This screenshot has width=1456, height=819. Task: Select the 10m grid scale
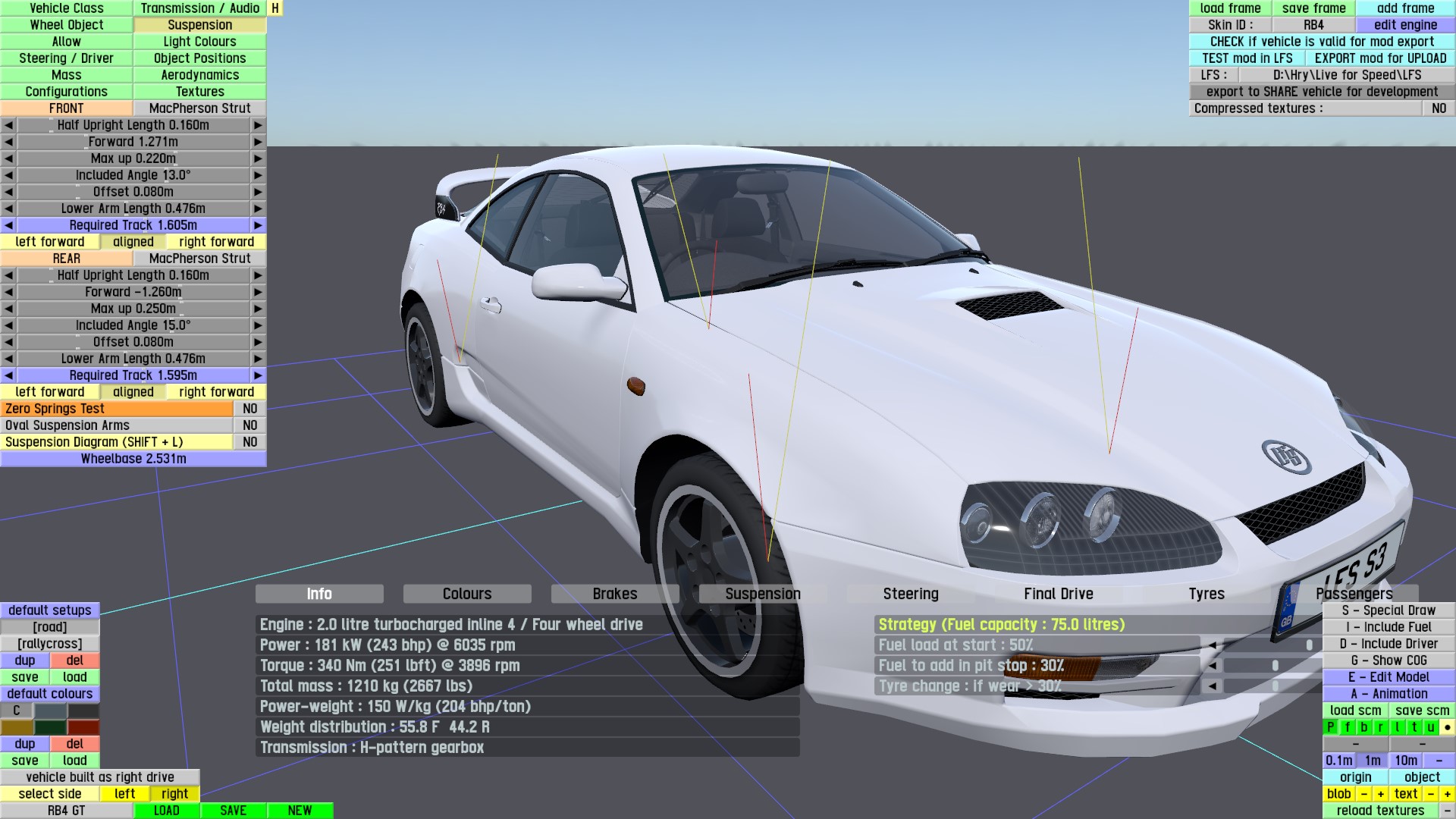click(x=1405, y=761)
